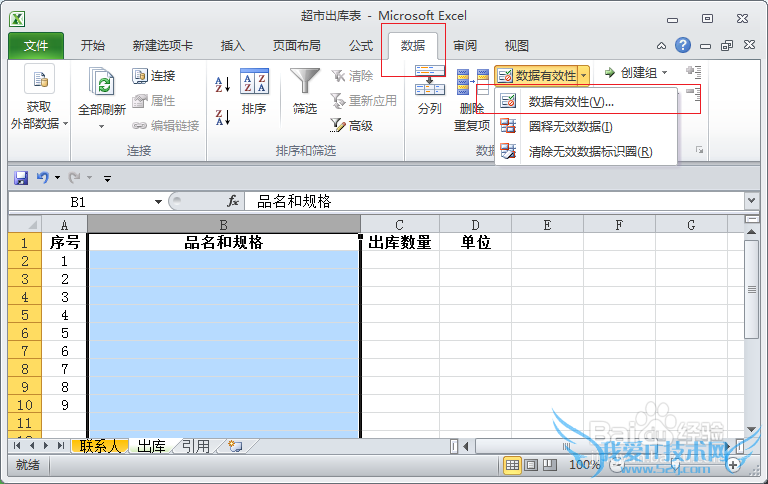
Task: Open the Name Box dropdown arrow
Action: point(158,202)
